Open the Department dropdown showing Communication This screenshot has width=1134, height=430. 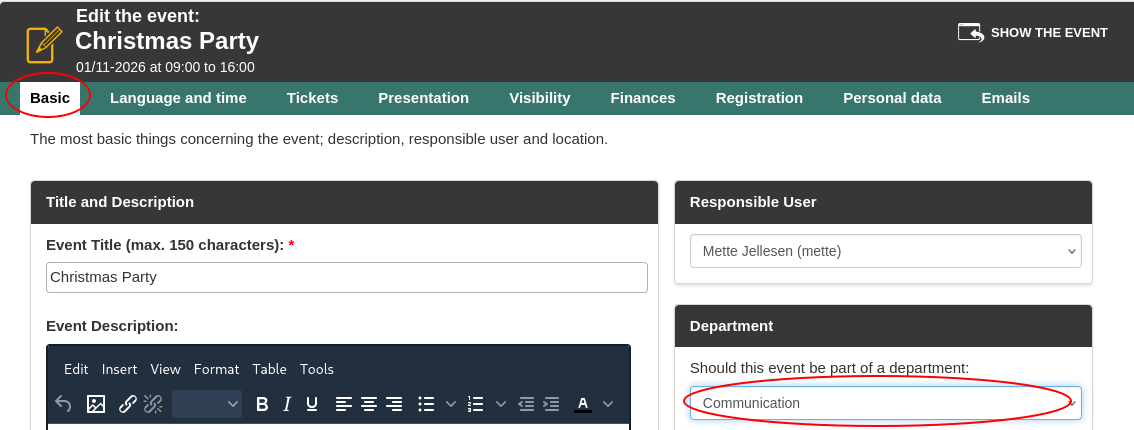(885, 403)
